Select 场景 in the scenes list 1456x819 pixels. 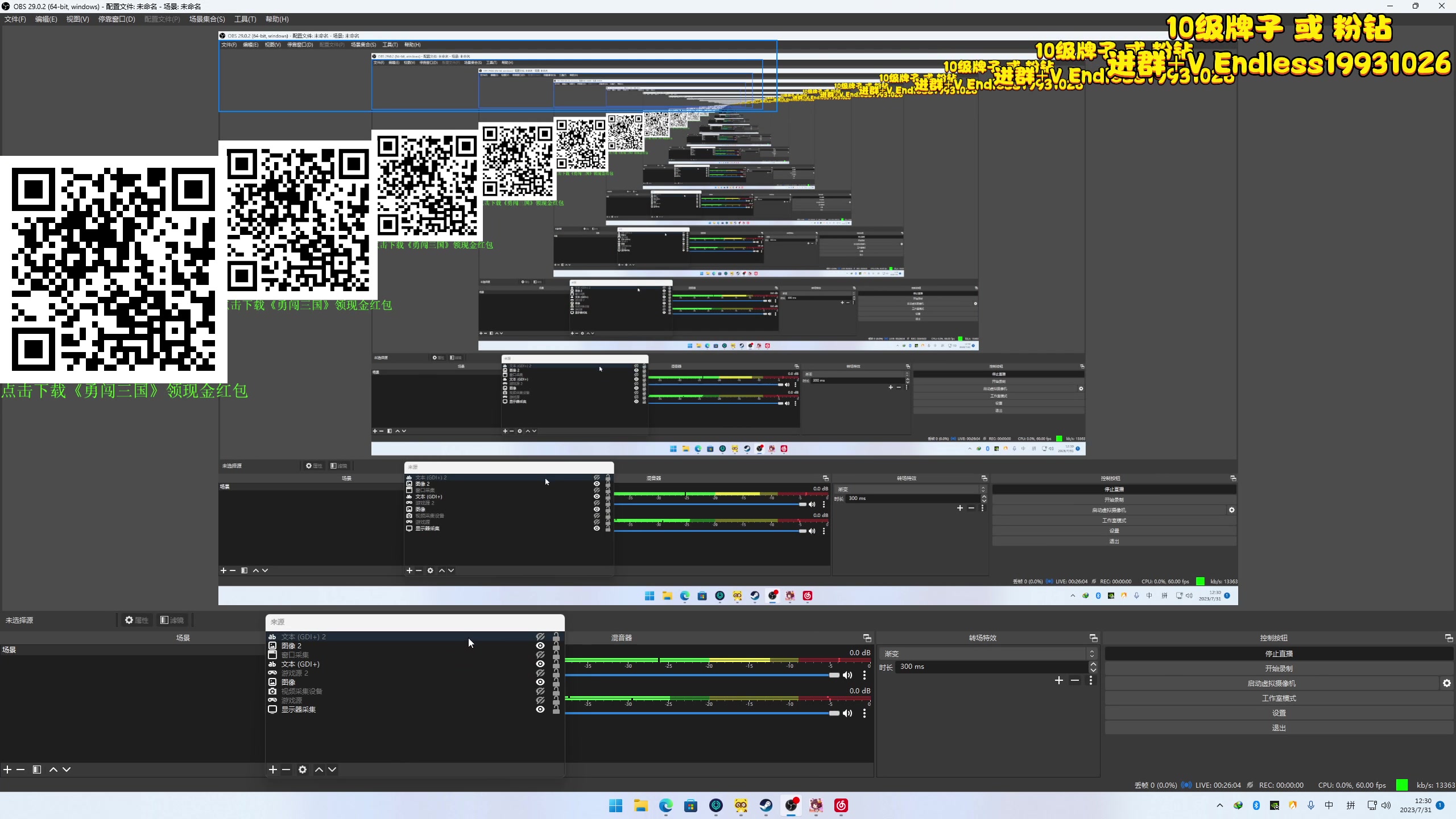132,650
